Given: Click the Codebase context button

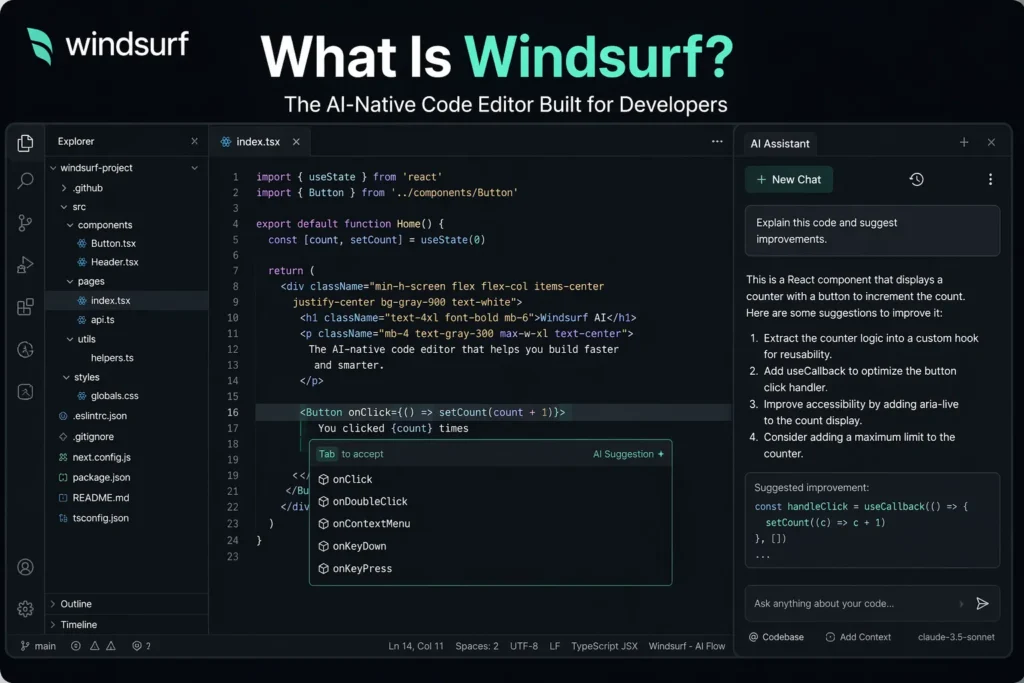Looking at the screenshot, I should 776,637.
